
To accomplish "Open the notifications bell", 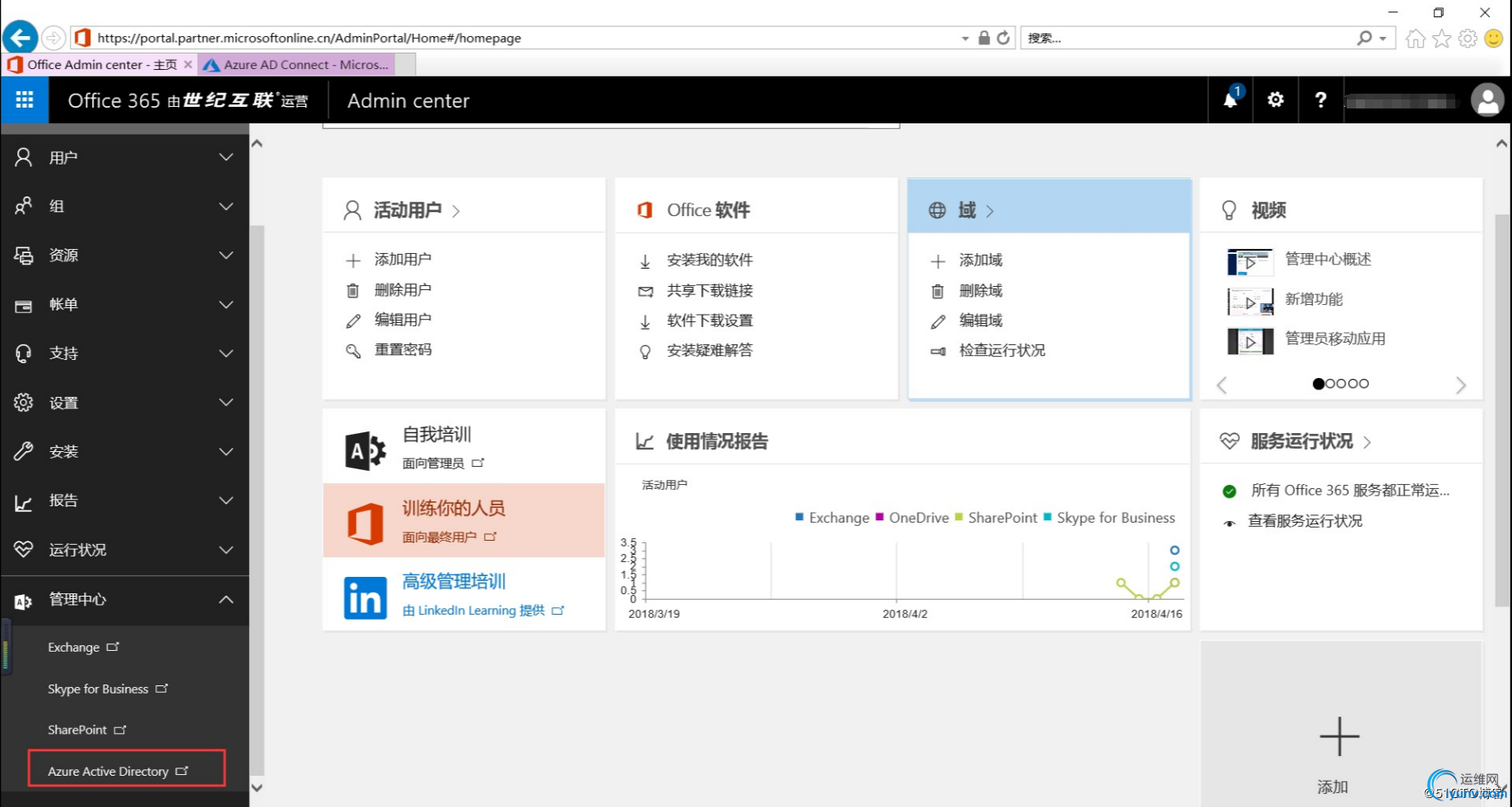I will (1230, 100).
